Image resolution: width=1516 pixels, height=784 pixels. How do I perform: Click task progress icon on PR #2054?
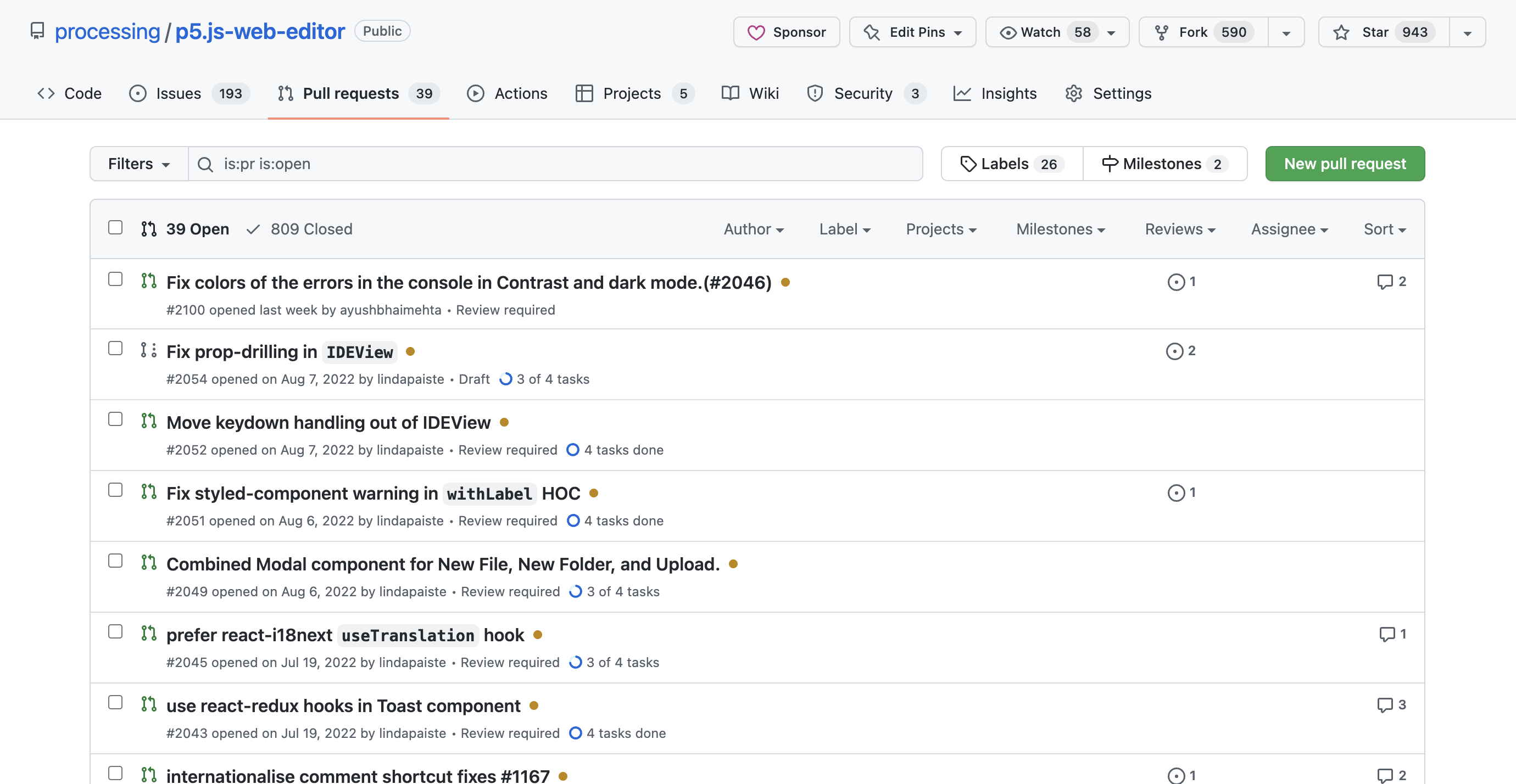tap(505, 379)
